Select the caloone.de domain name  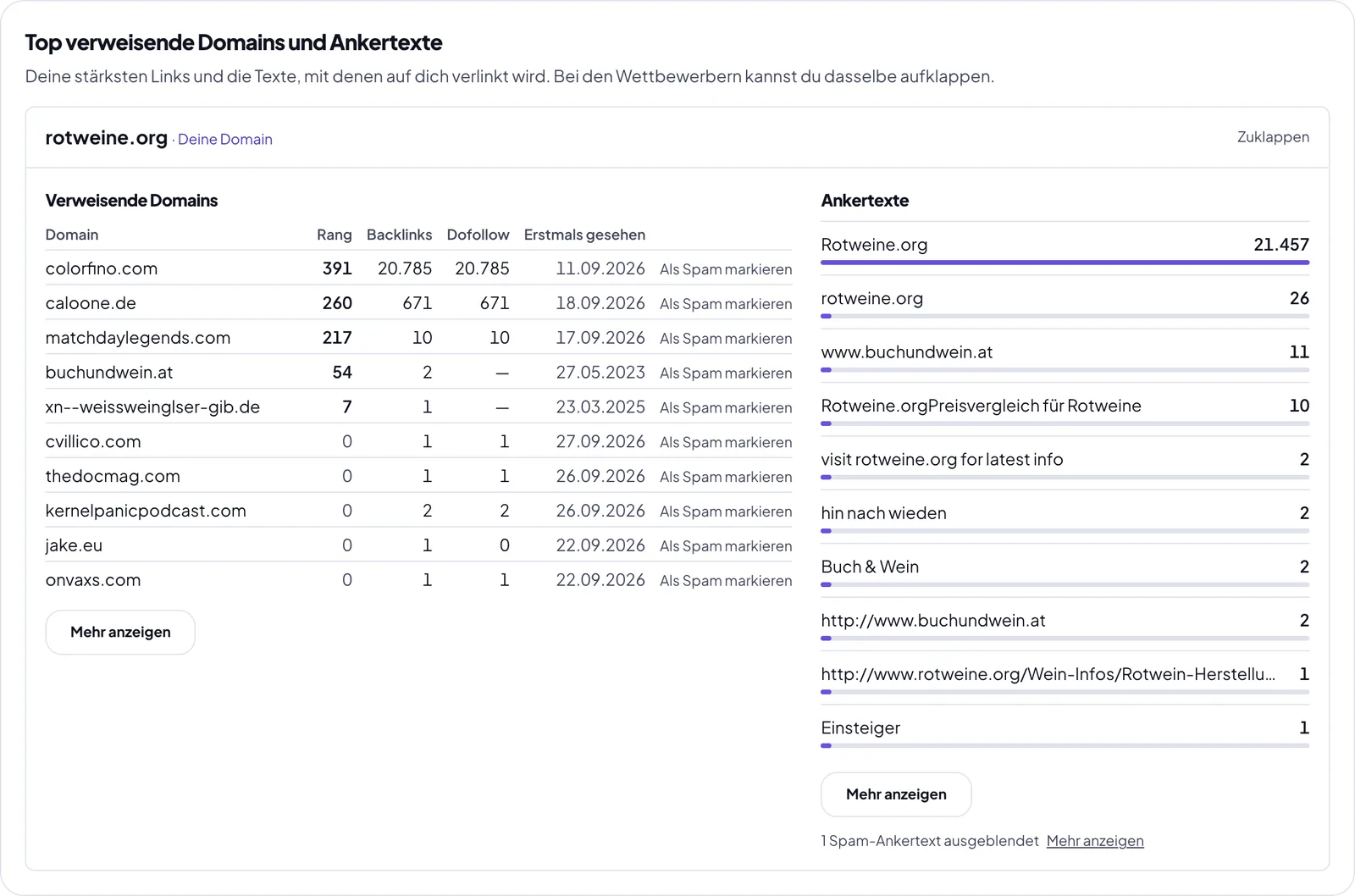(91, 303)
